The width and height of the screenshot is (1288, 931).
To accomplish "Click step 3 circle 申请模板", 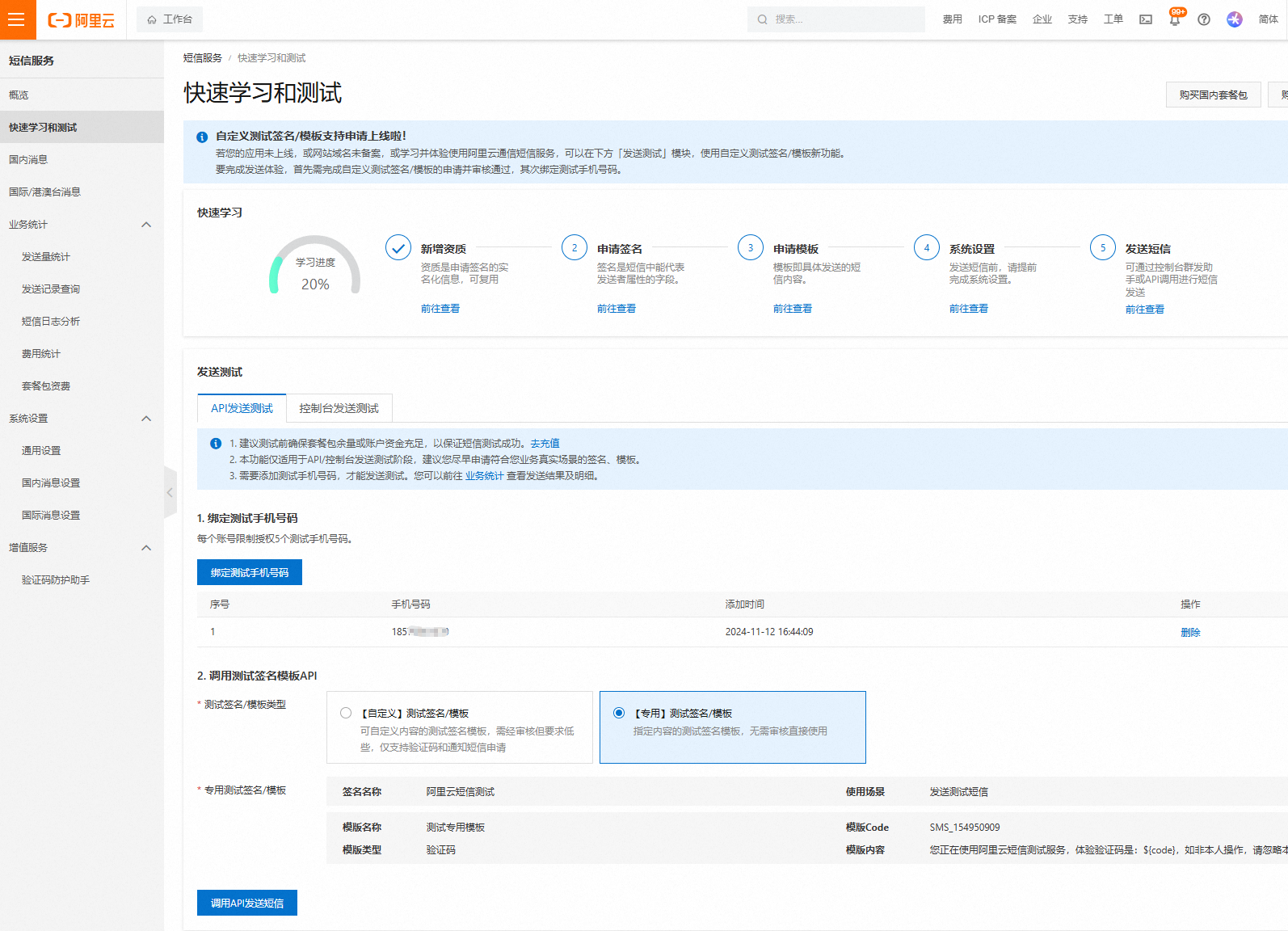I will click(751, 247).
